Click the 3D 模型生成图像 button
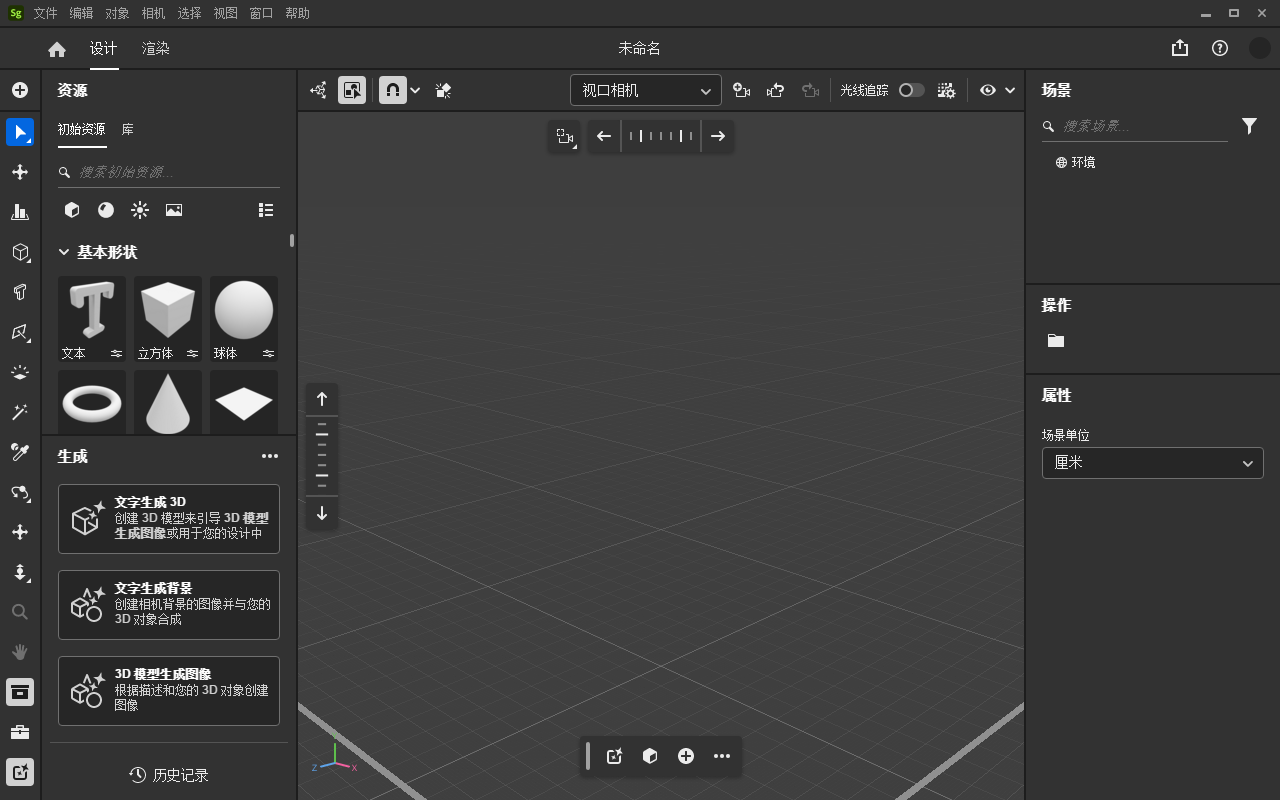The image size is (1280, 800). click(x=169, y=691)
